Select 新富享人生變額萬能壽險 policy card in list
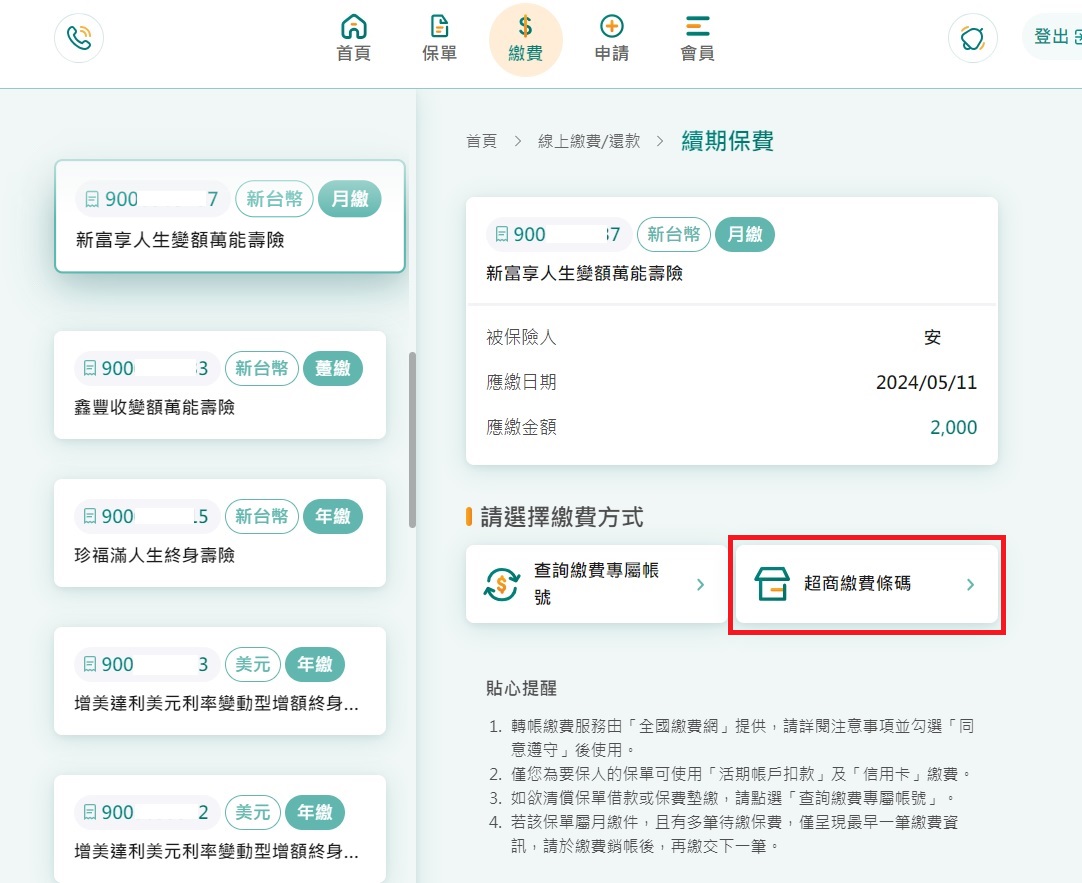Image resolution: width=1082 pixels, height=883 pixels. 230,216
